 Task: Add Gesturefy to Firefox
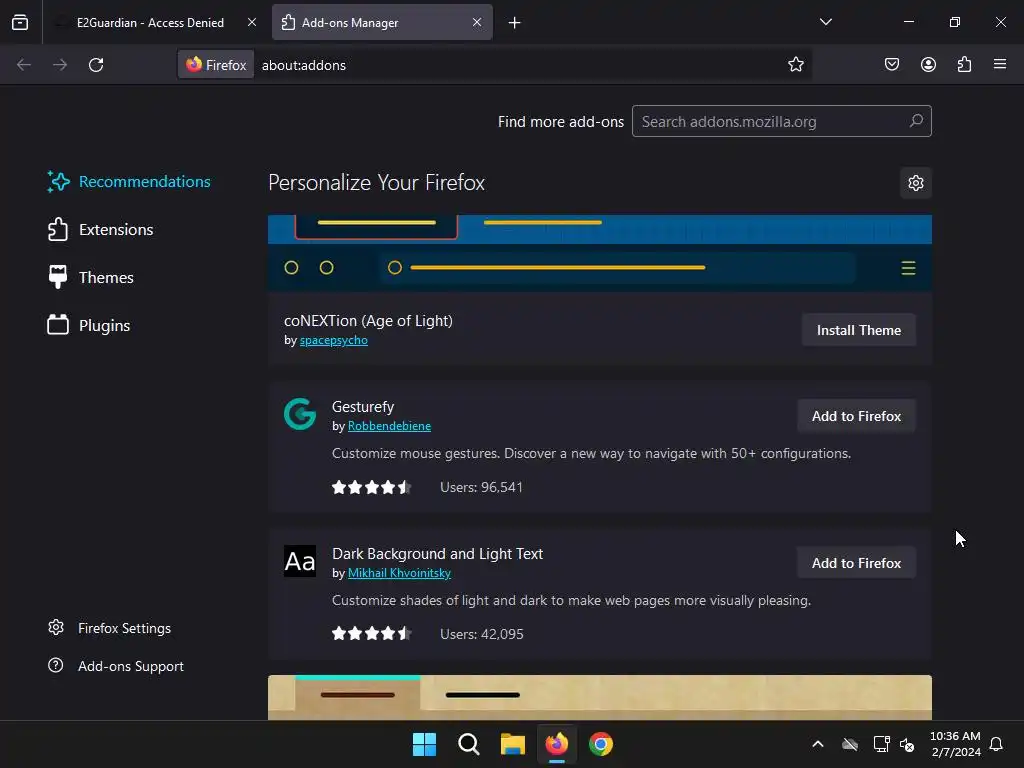(x=856, y=416)
